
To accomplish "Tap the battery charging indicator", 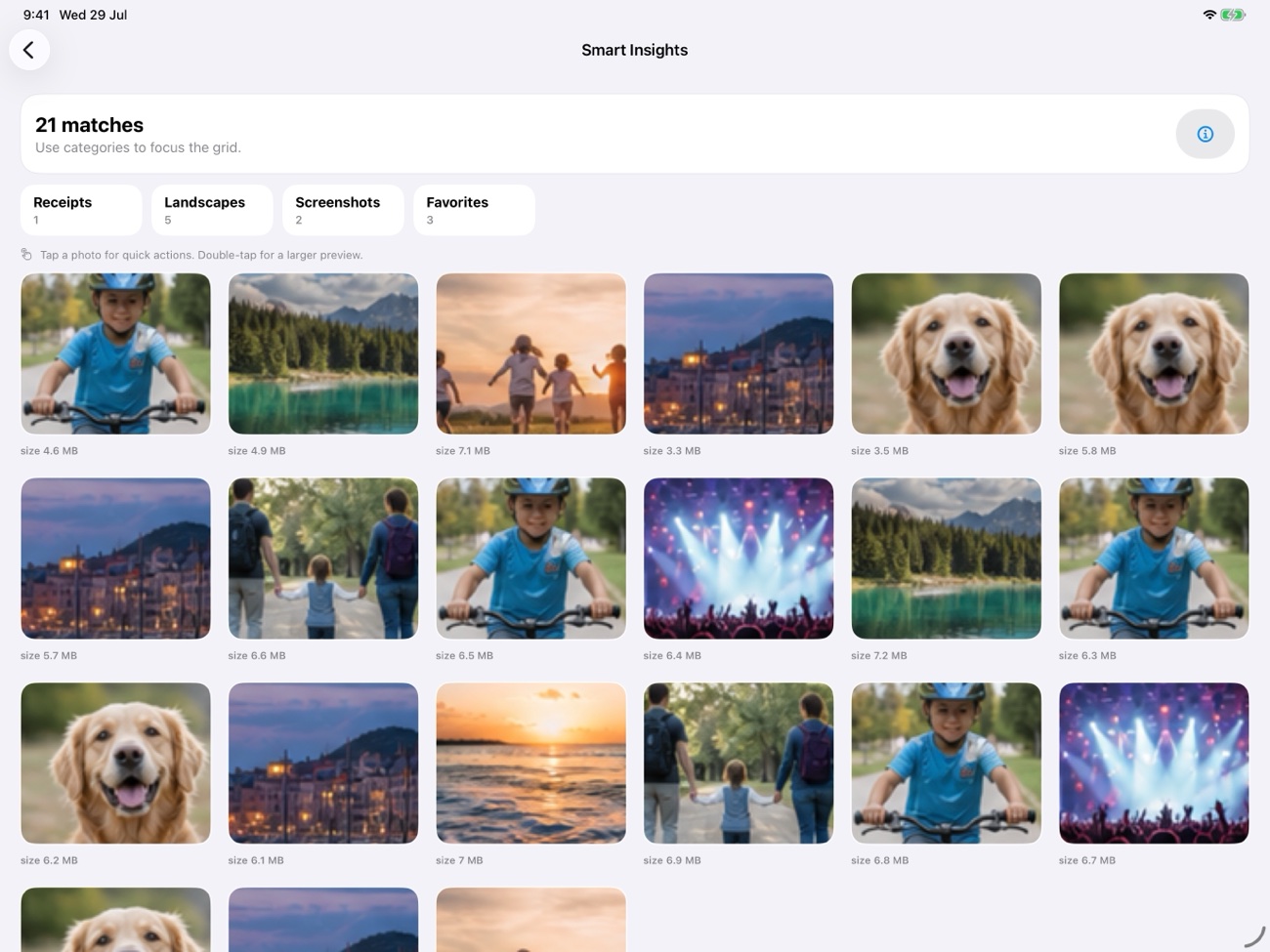I will click(x=1233, y=15).
